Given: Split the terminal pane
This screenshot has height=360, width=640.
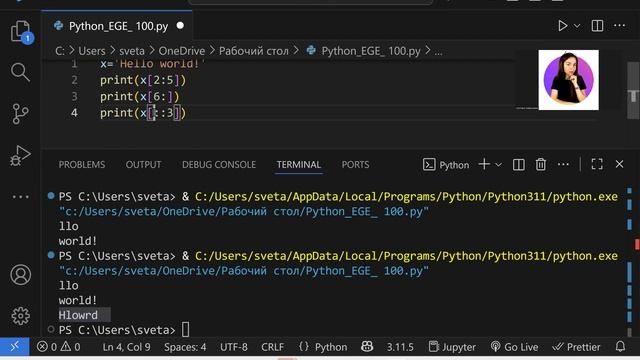Looking at the screenshot, I should click(x=519, y=164).
